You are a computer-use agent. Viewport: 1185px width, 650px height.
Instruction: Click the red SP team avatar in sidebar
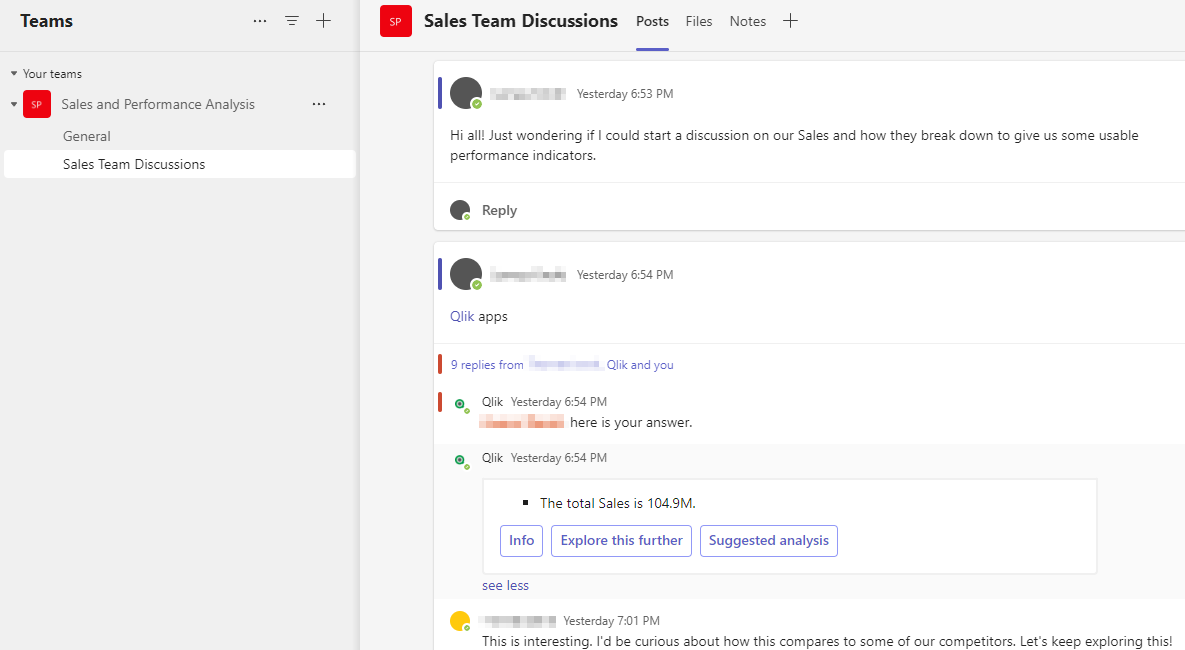pos(37,104)
